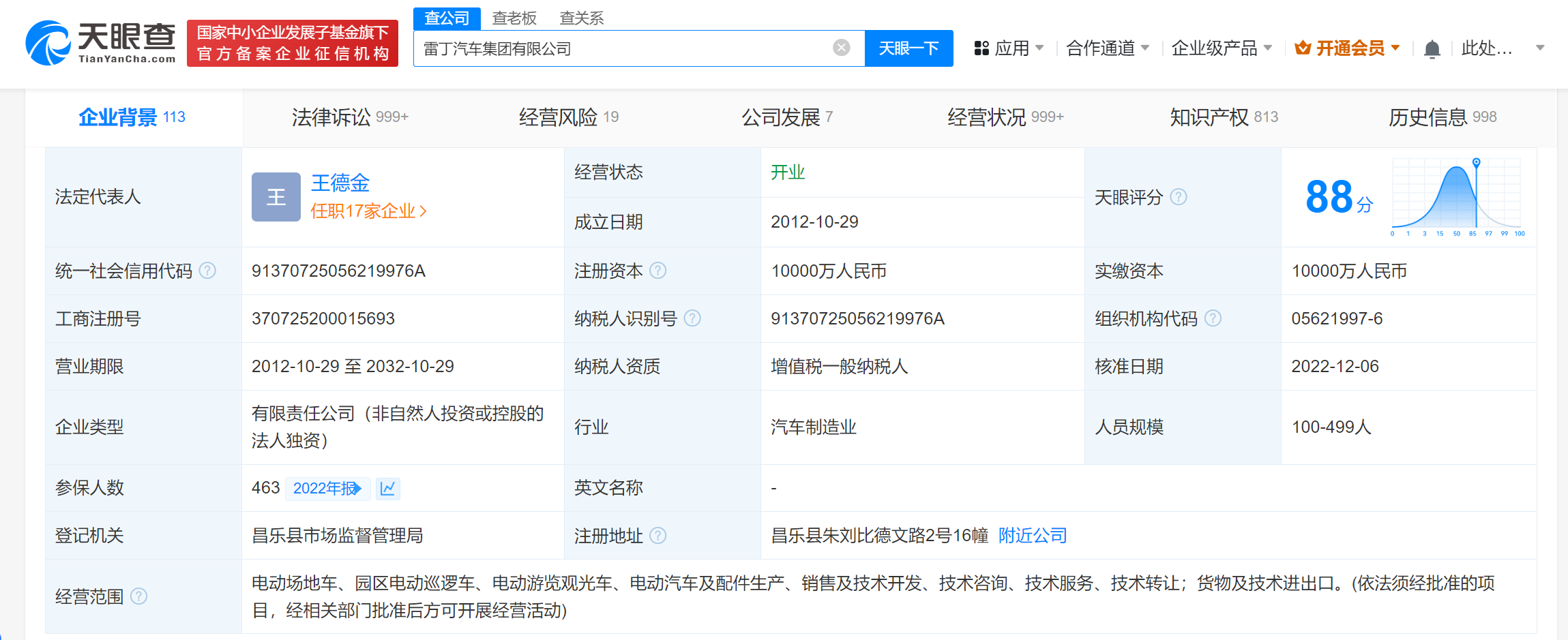
Task: Expand the 合作通道 dropdown
Action: pos(1107,48)
